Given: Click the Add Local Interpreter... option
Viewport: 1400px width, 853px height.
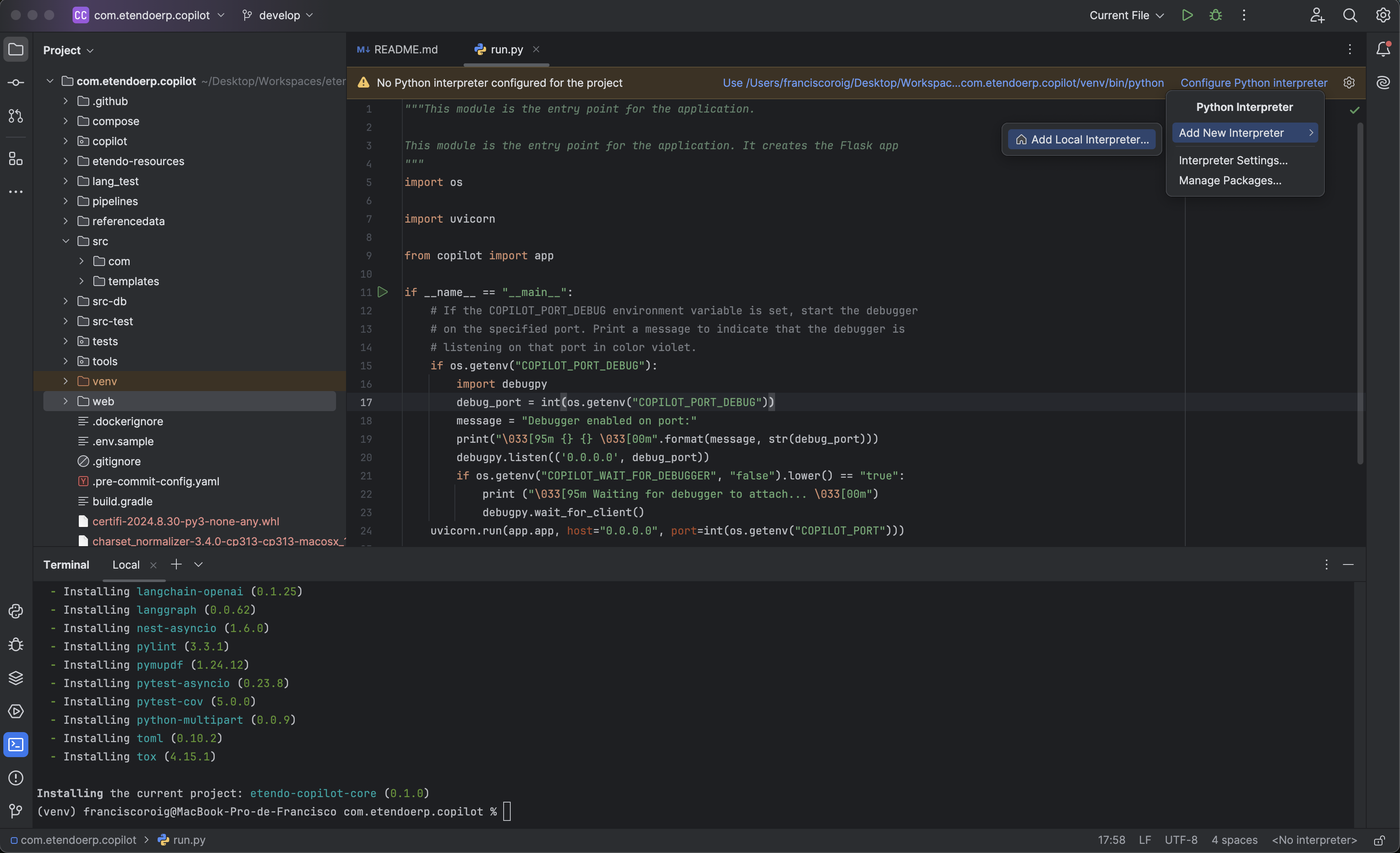Looking at the screenshot, I should click(x=1082, y=140).
